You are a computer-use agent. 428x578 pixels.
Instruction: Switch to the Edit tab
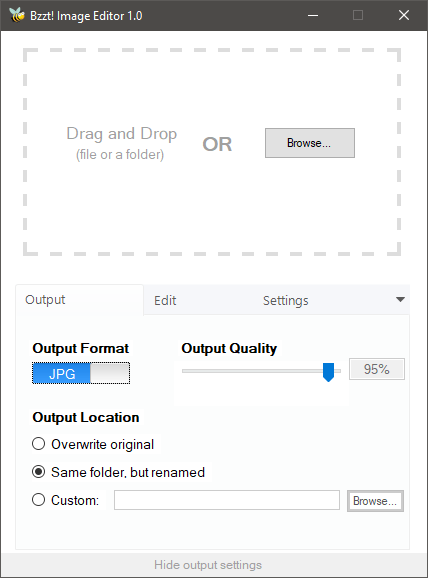[165, 300]
